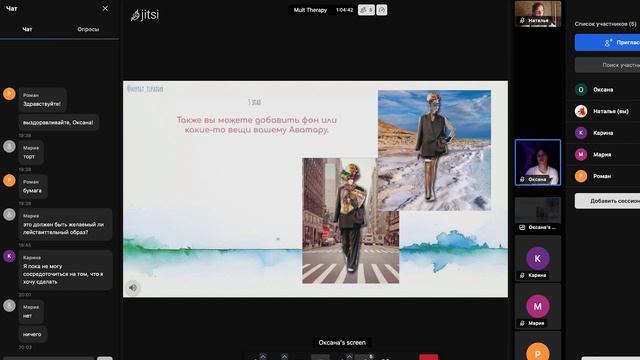Select the Оксана video thumbnail
Image resolution: width=640 pixels, height=360 pixels.
[x=538, y=162]
